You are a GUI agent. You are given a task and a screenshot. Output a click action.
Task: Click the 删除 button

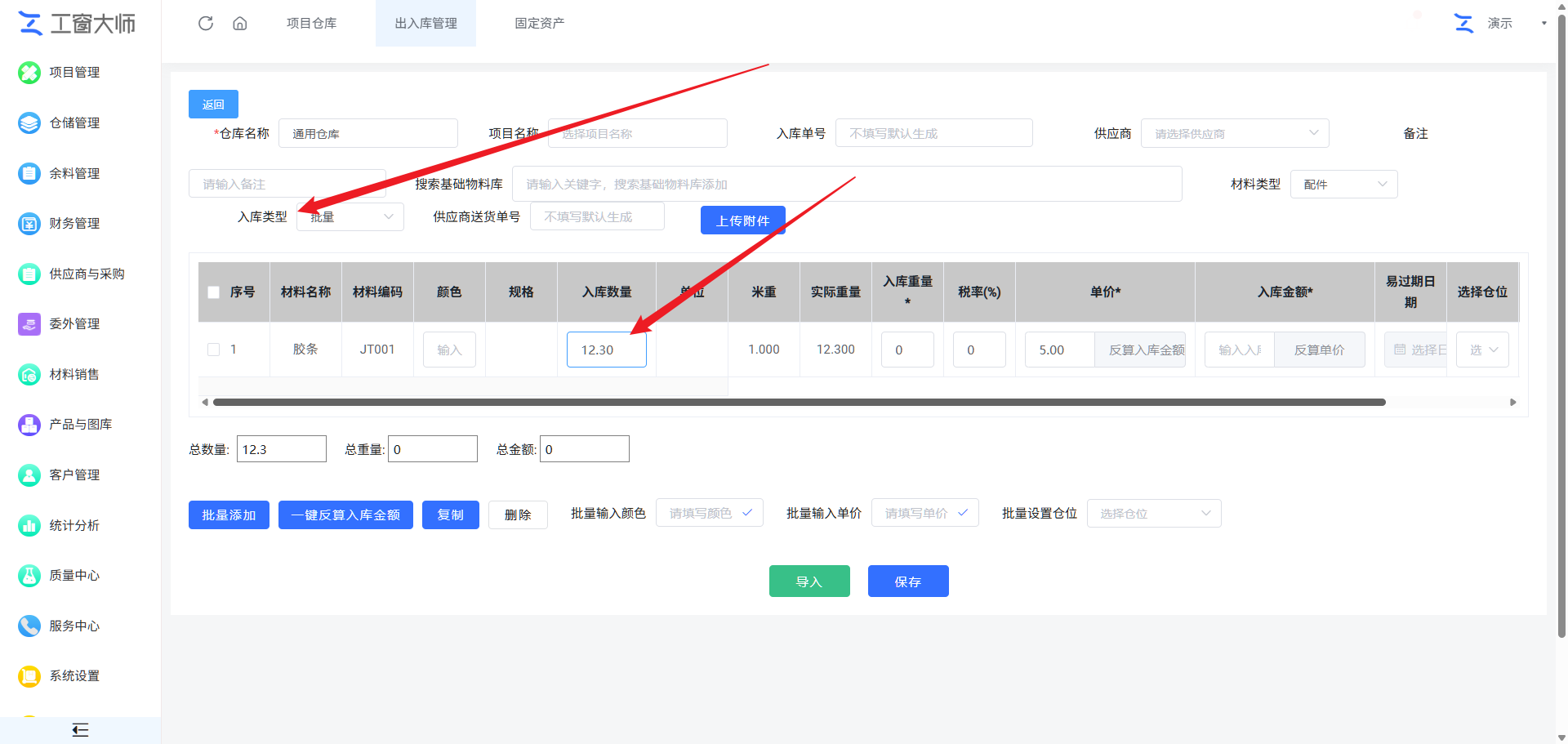tap(518, 515)
